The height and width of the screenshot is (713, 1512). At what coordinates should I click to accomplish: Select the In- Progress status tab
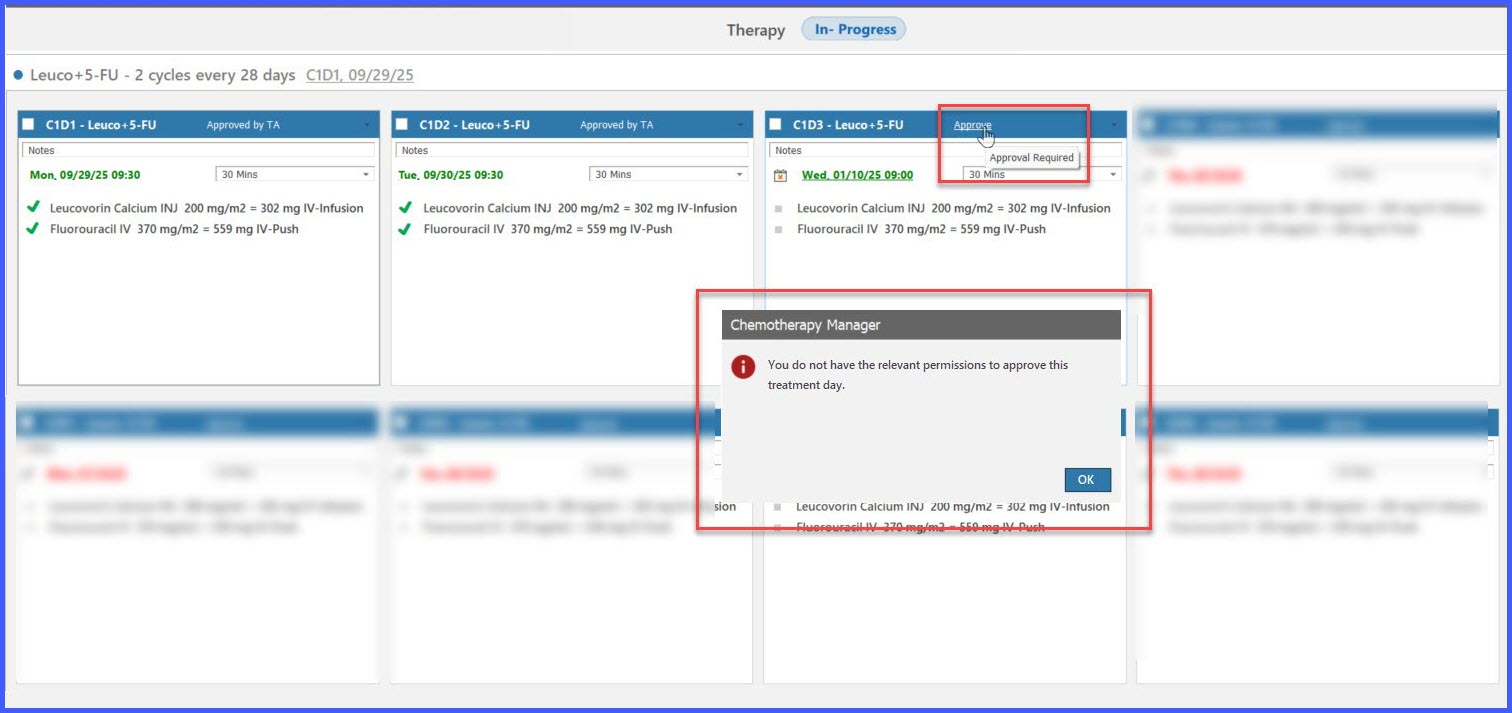click(854, 30)
